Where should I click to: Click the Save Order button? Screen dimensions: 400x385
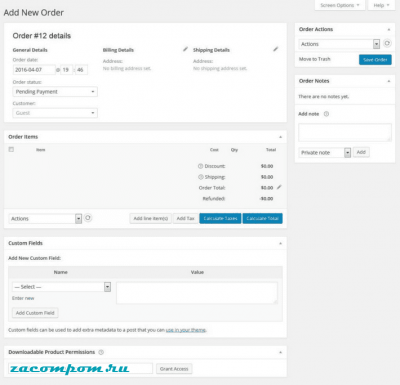tap(375, 60)
